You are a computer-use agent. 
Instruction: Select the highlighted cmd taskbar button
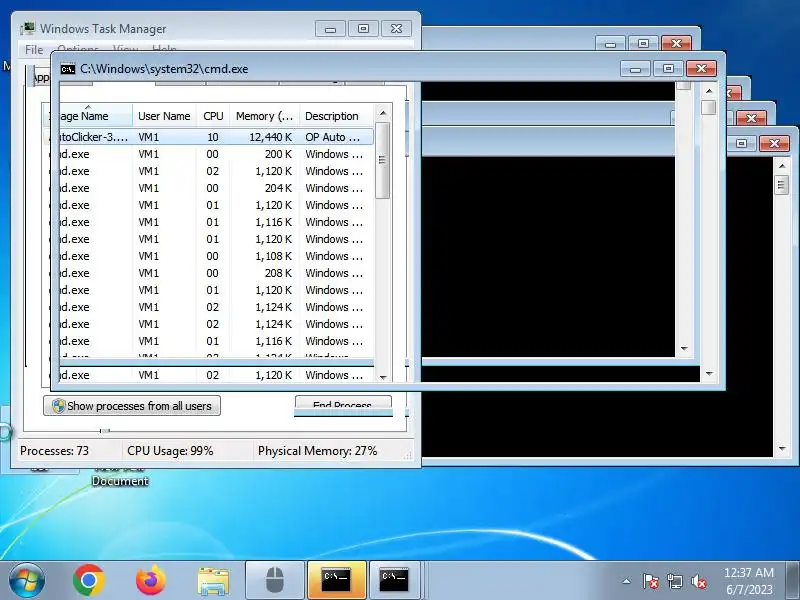337,580
